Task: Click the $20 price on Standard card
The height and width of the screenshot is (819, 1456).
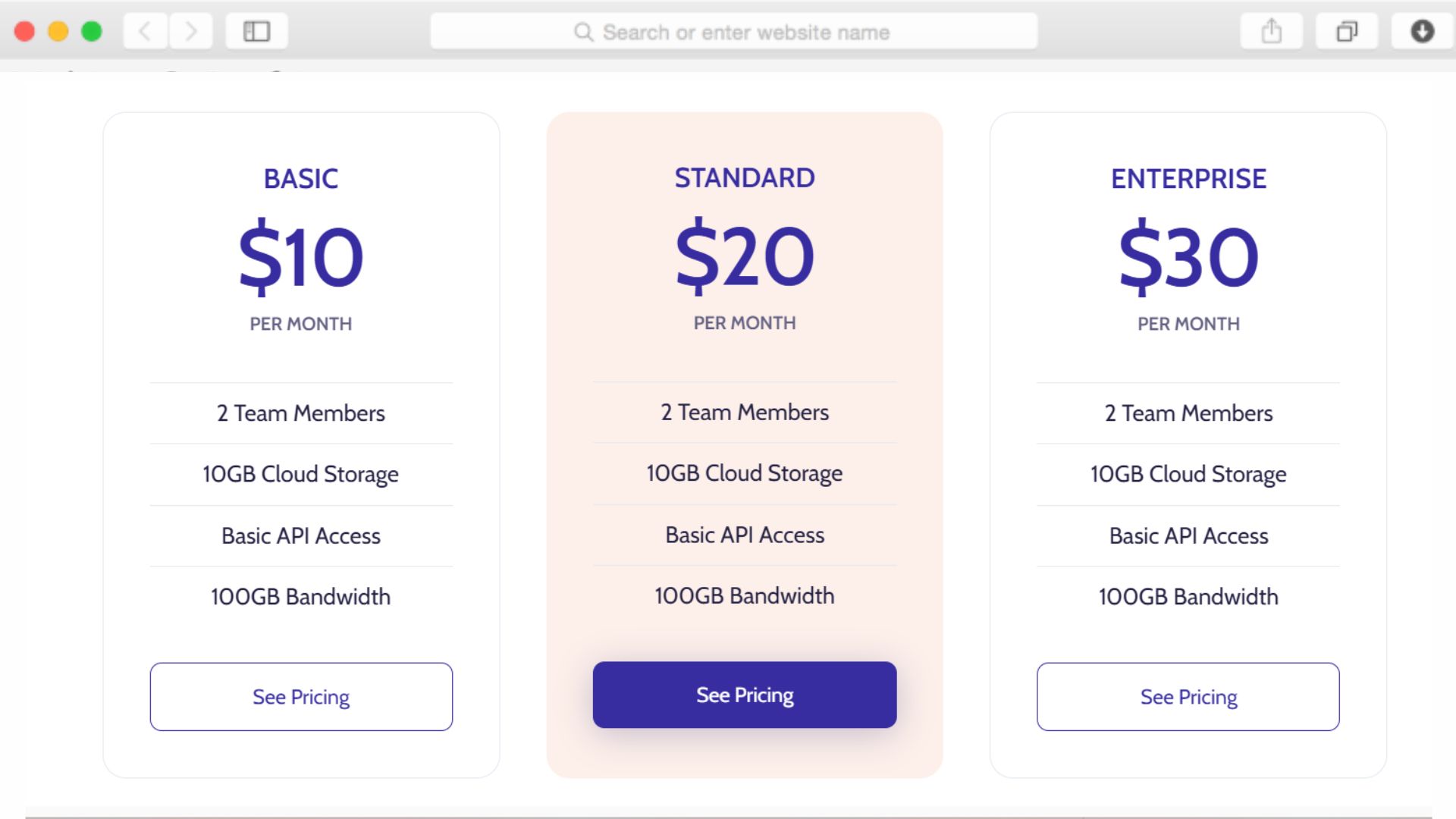Action: [x=745, y=256]
